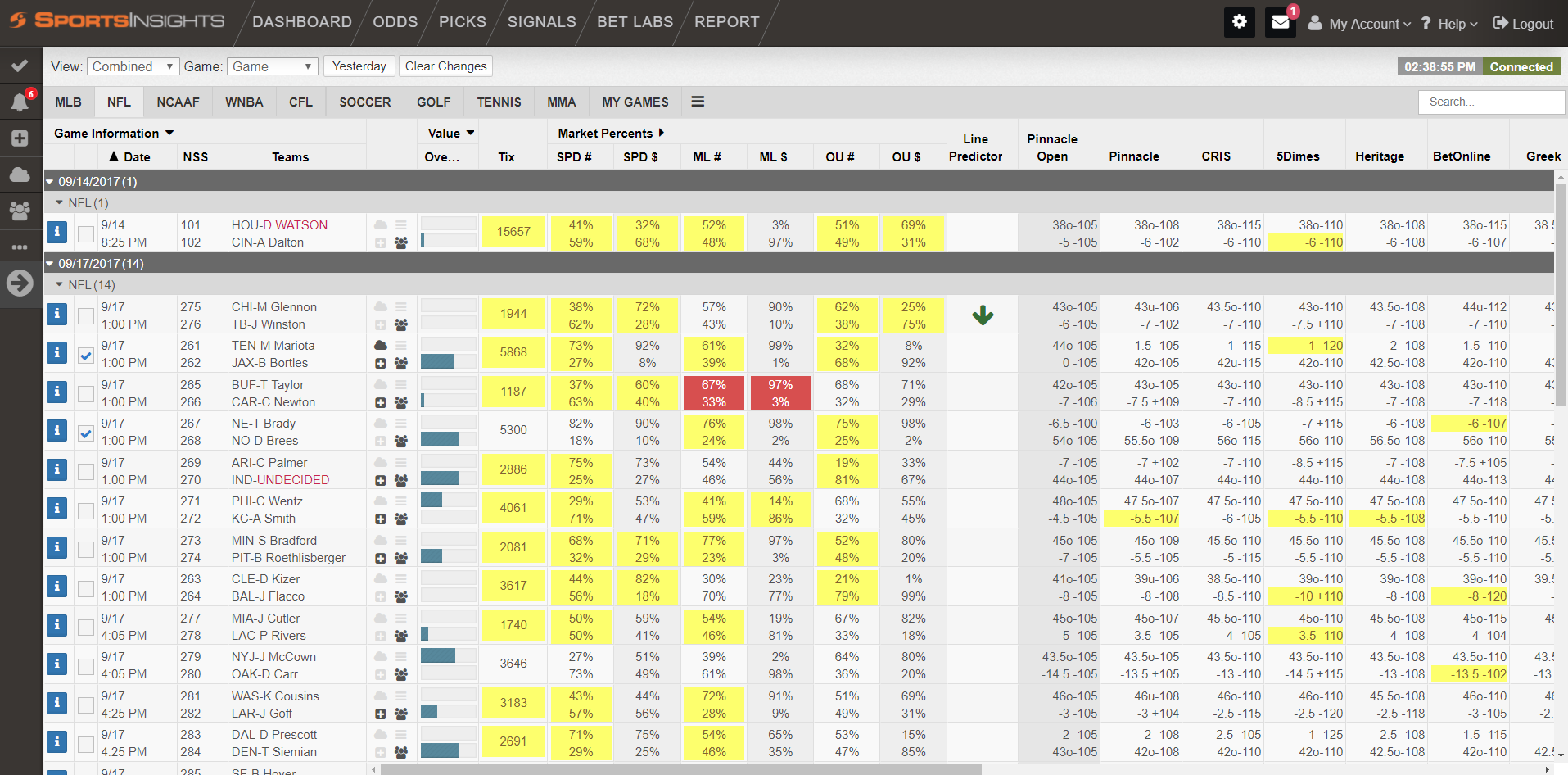Image resolution: width=1568 pixels, height=775 pixels.
Task: Check the MIN-PIT game checkbox
Action: [x=86, y=550]
